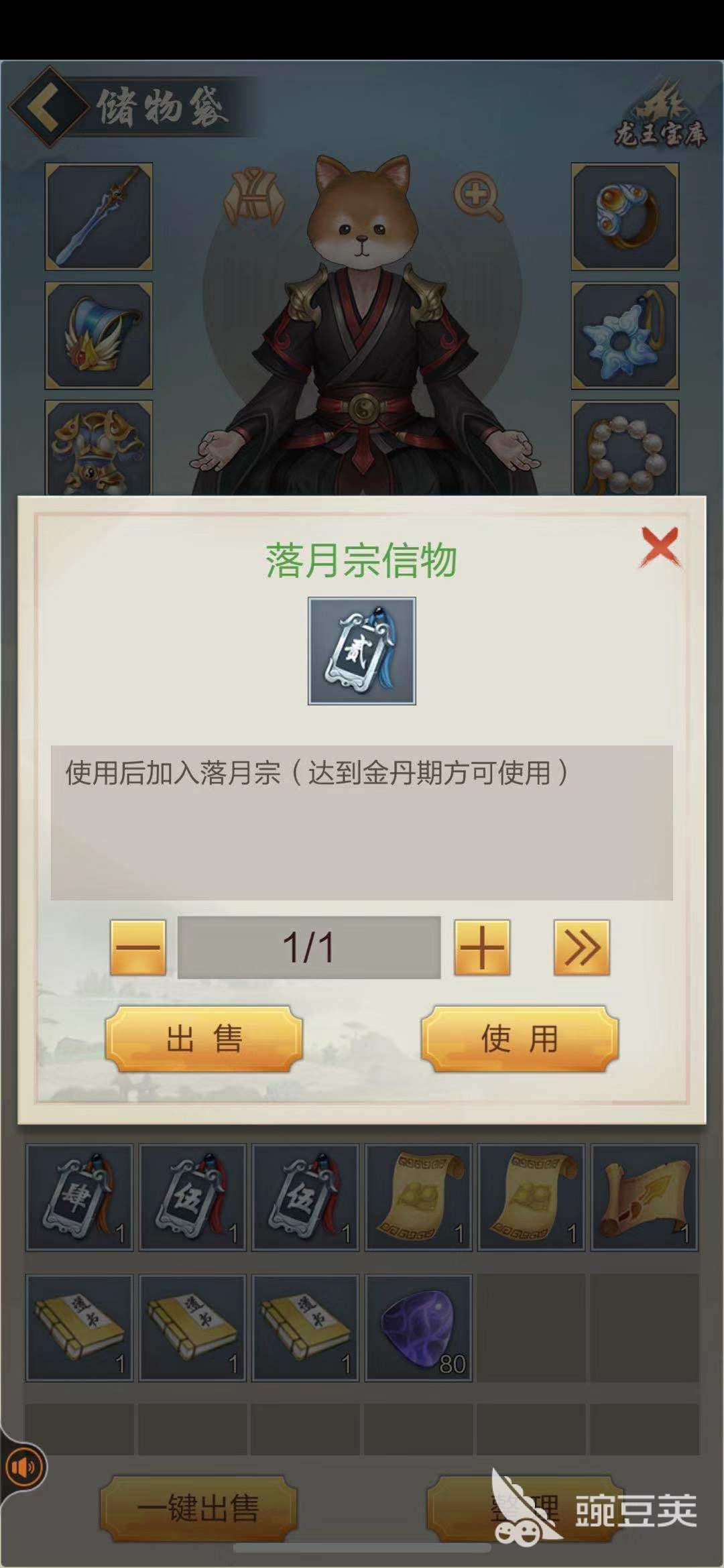Select the equipped sword slot
The width and height of the screenshot is (724, 1568).
coord(99,217)
